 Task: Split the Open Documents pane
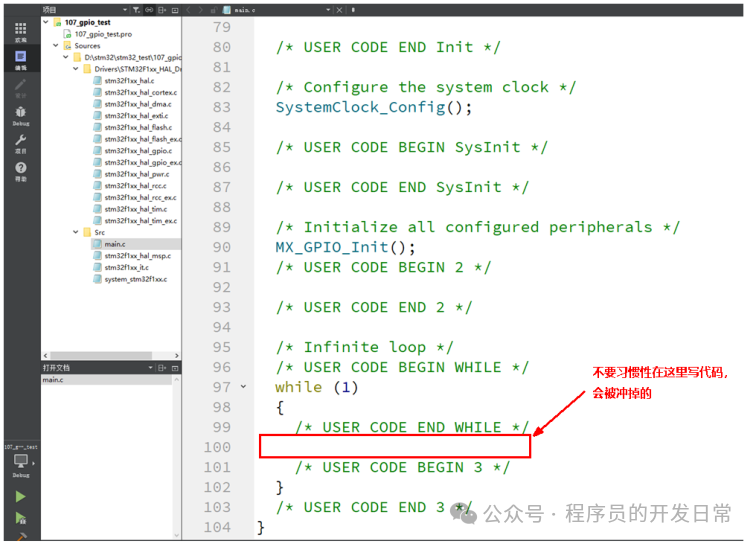click(x=162, y=368)
